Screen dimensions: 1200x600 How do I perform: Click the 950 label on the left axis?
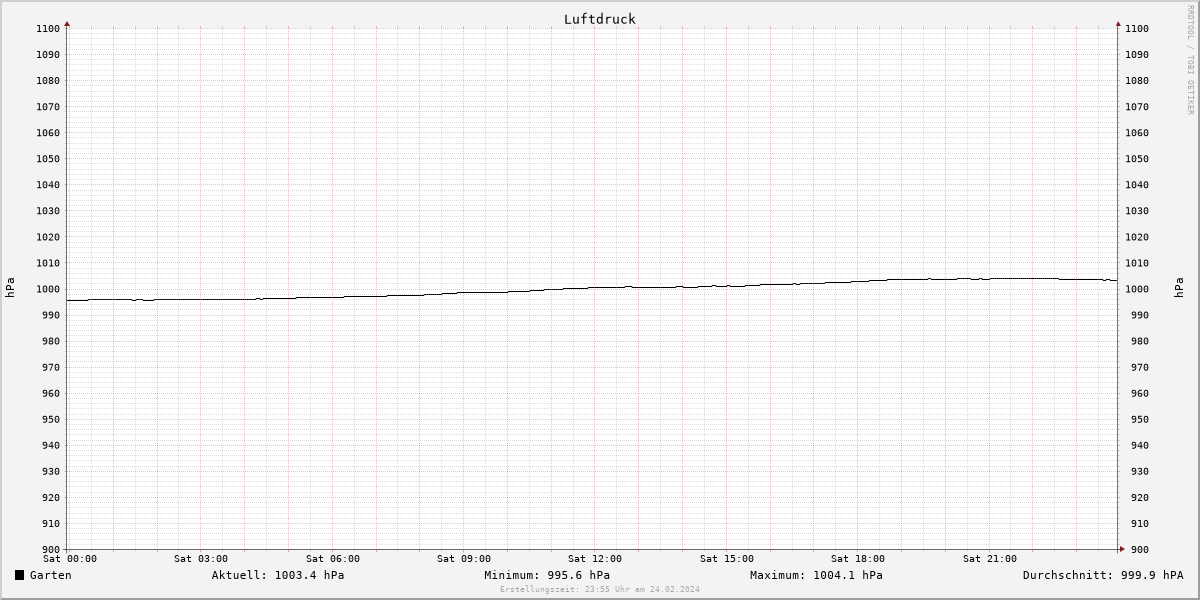51,419
